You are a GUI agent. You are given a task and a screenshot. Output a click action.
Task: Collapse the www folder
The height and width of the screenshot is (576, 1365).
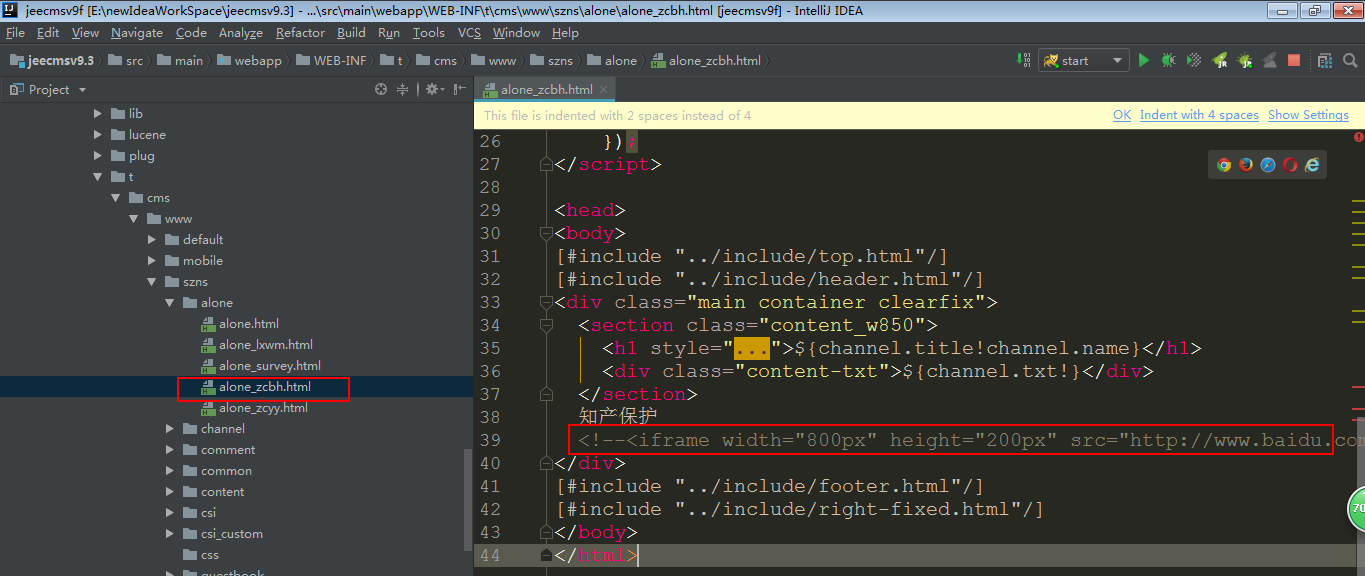pyautogui.click(x=134, y=219)
